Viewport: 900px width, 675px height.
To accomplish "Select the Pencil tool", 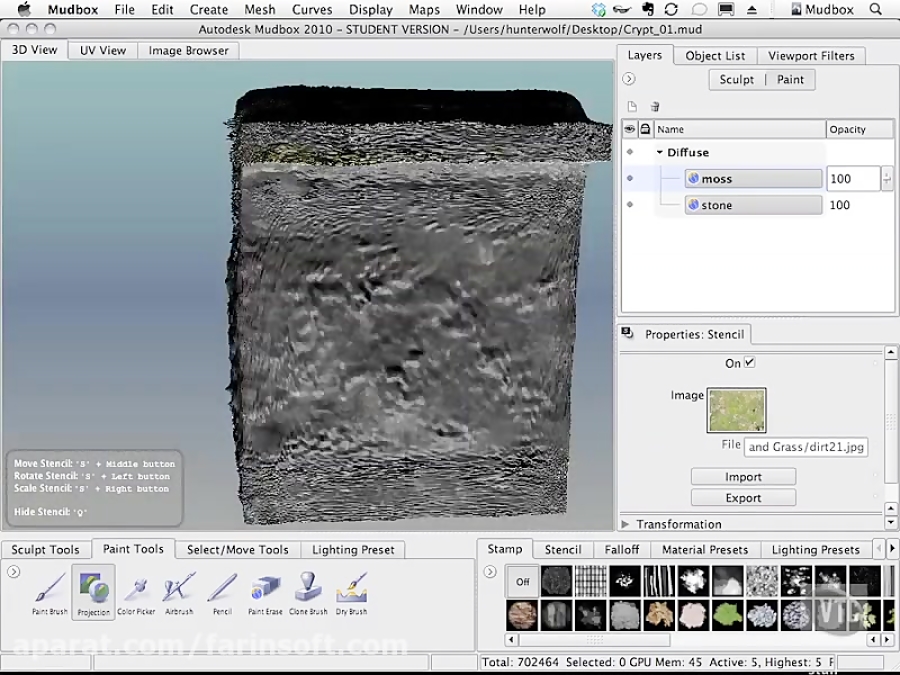I will pyautogui.click(x=221, y=590).
